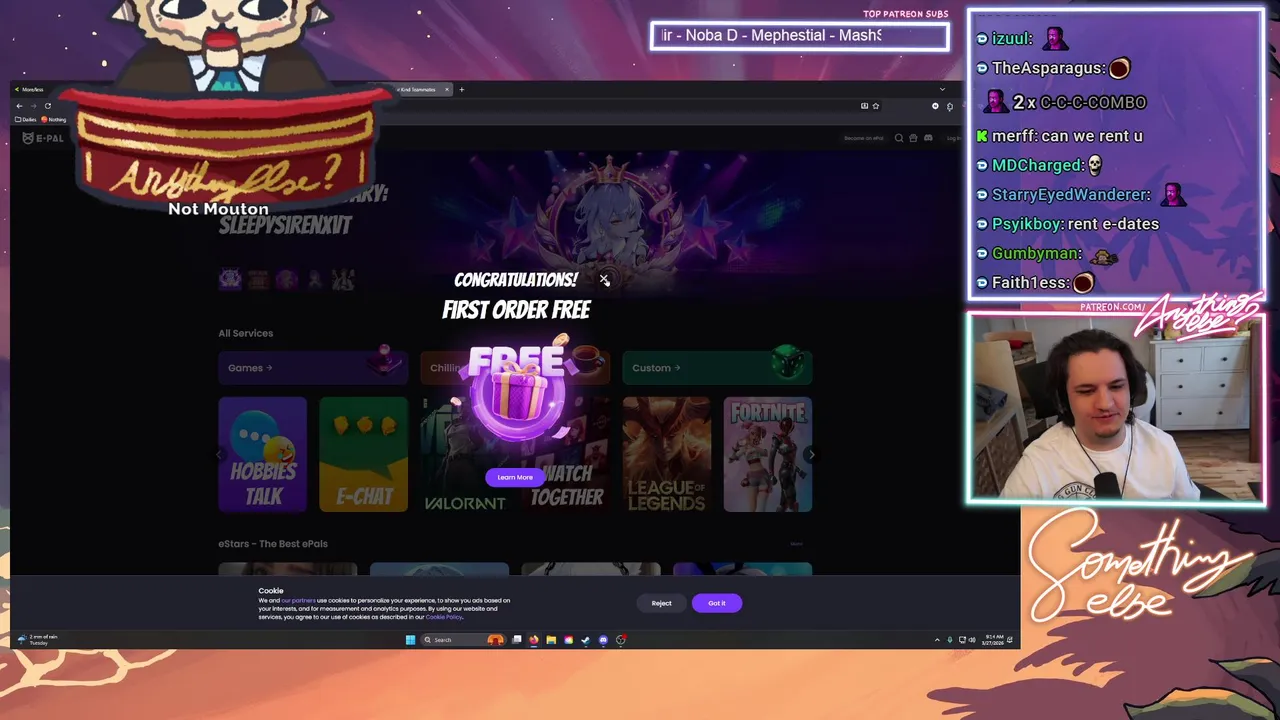This screenshot has height=720, width=1280.
Task: Close the Find Teammates tab
Action: point(447,90)
